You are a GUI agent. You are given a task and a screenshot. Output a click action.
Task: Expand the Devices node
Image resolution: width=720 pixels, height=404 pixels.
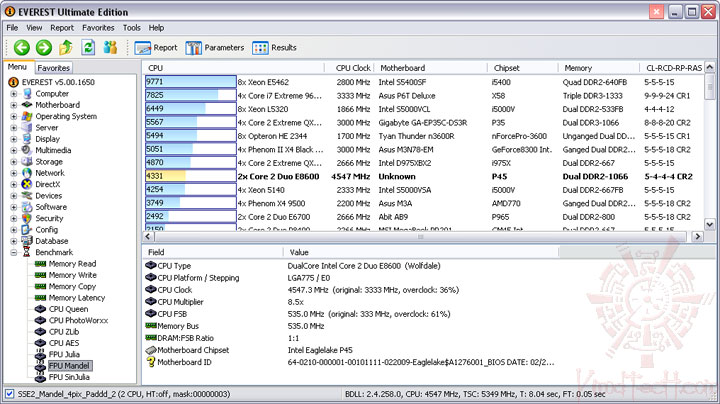(14, 196)
